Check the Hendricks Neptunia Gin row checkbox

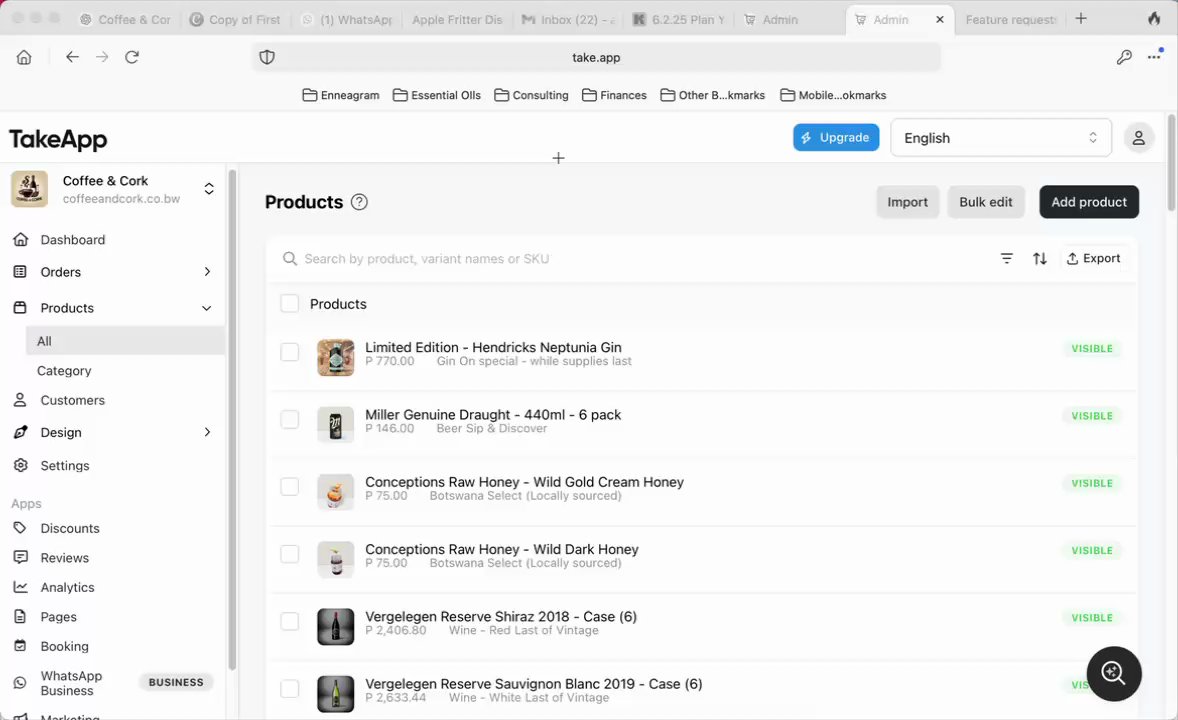coord(289,352)
